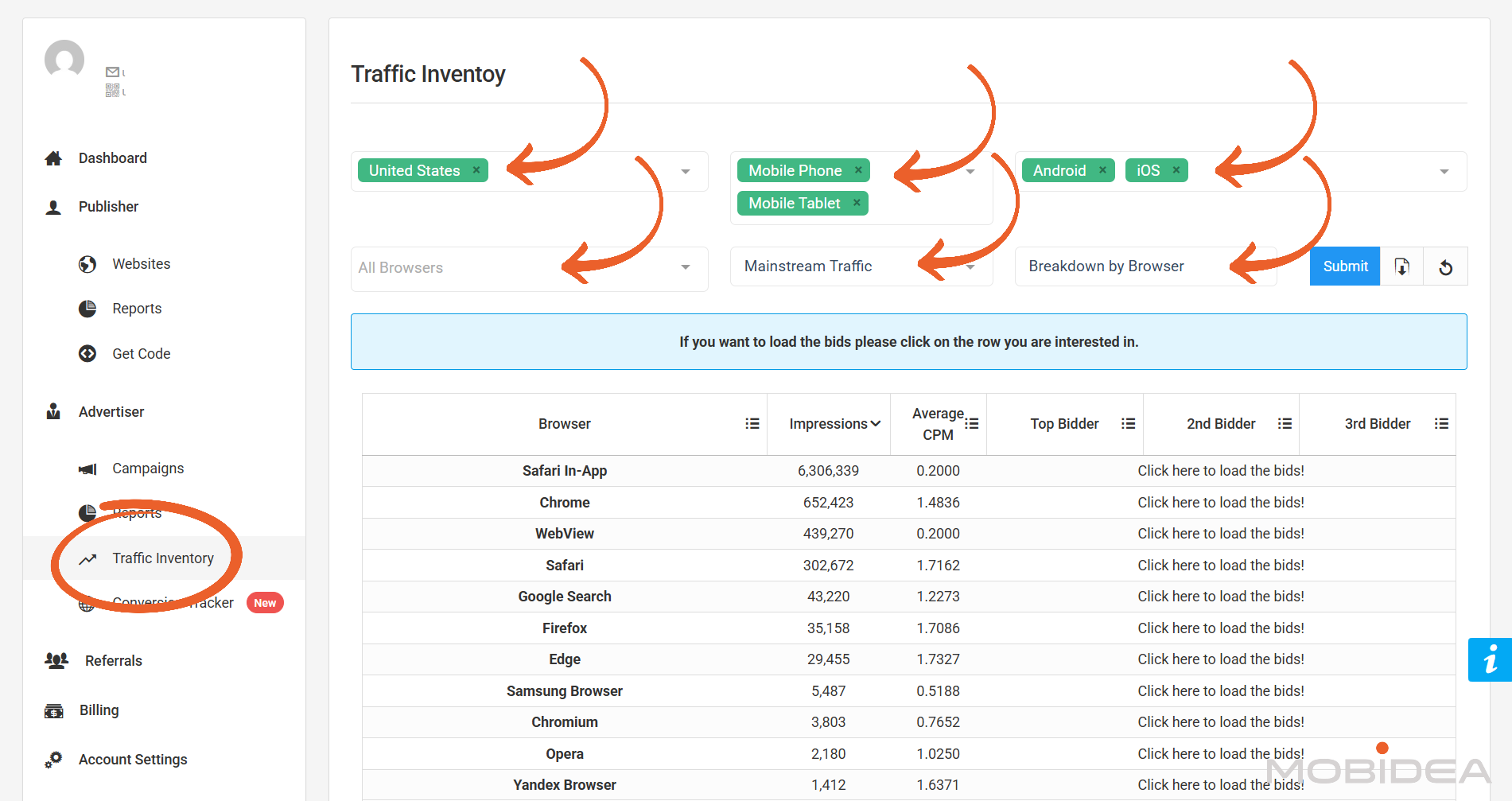Remove the Mobile Phone tag
The height and width of the screenshot is (801, 1512).
pyautogui.click(x=858, y=170)
